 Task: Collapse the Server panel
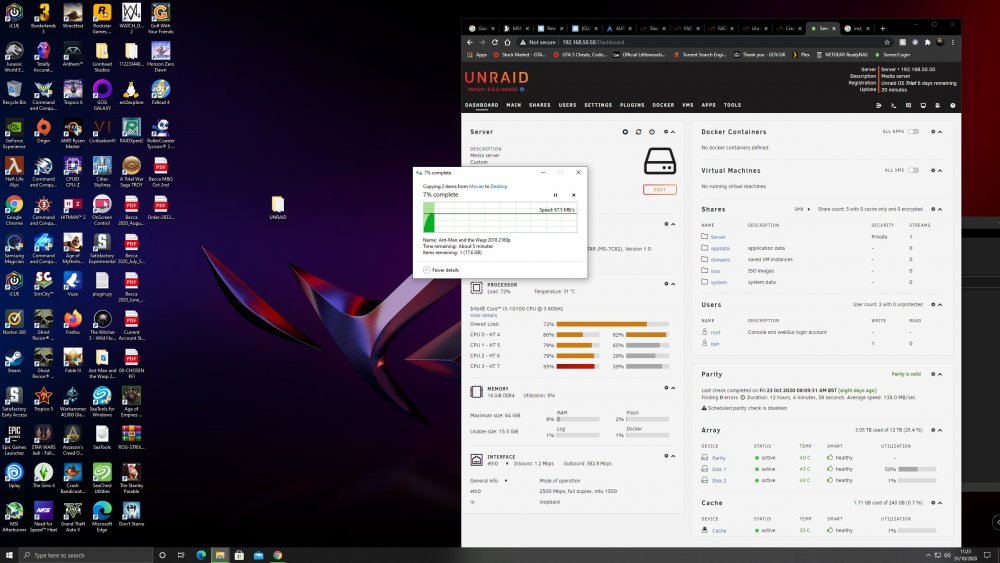[673, 132]
